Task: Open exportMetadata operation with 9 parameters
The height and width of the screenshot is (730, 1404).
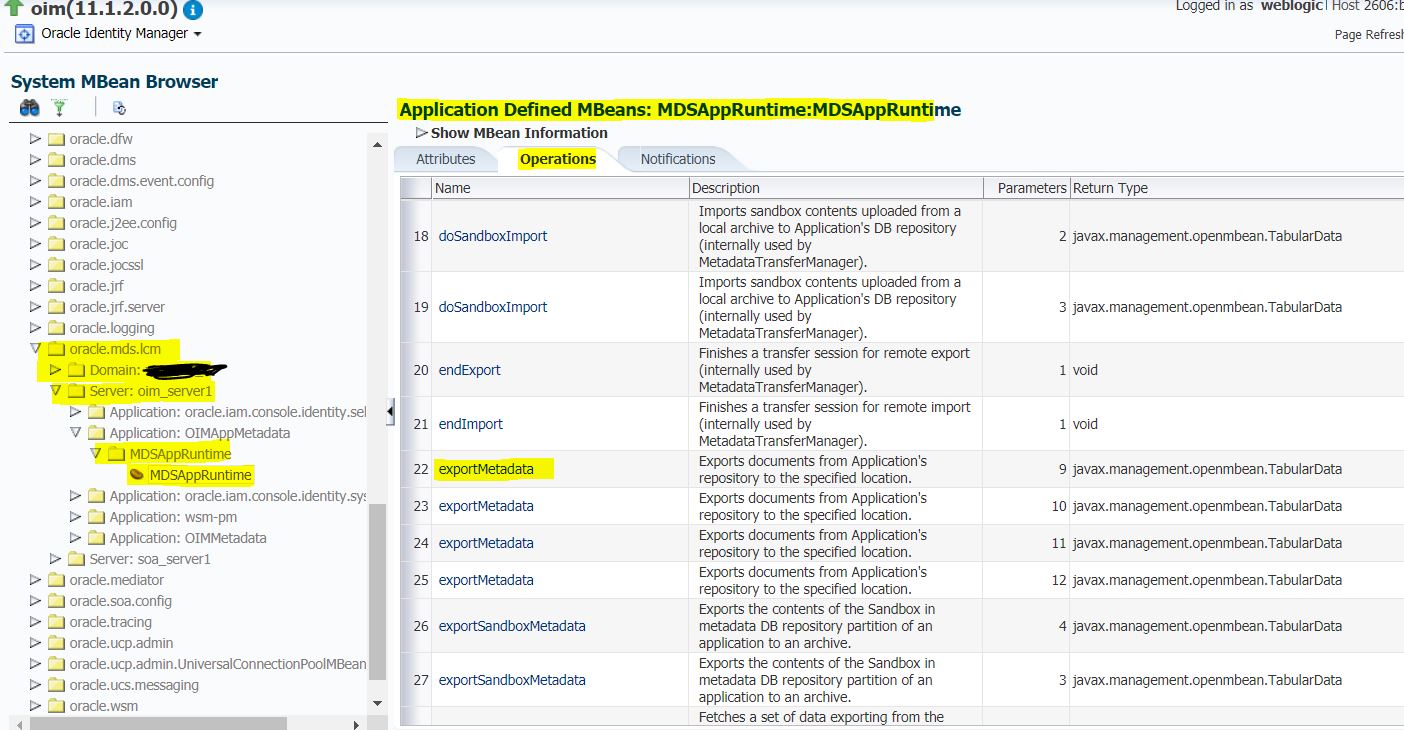Action: (486, 469)
